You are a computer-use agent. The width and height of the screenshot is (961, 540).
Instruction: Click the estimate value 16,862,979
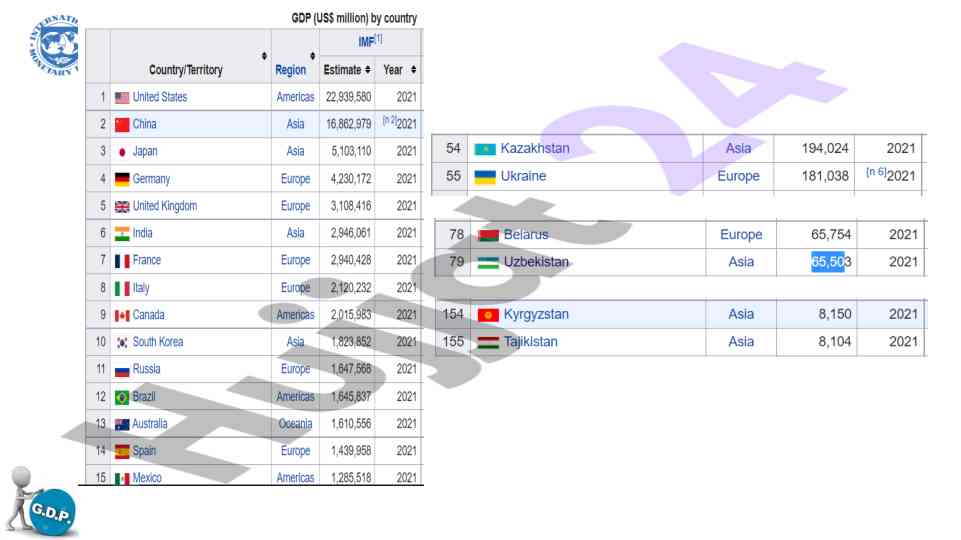[x=349, y=124]
